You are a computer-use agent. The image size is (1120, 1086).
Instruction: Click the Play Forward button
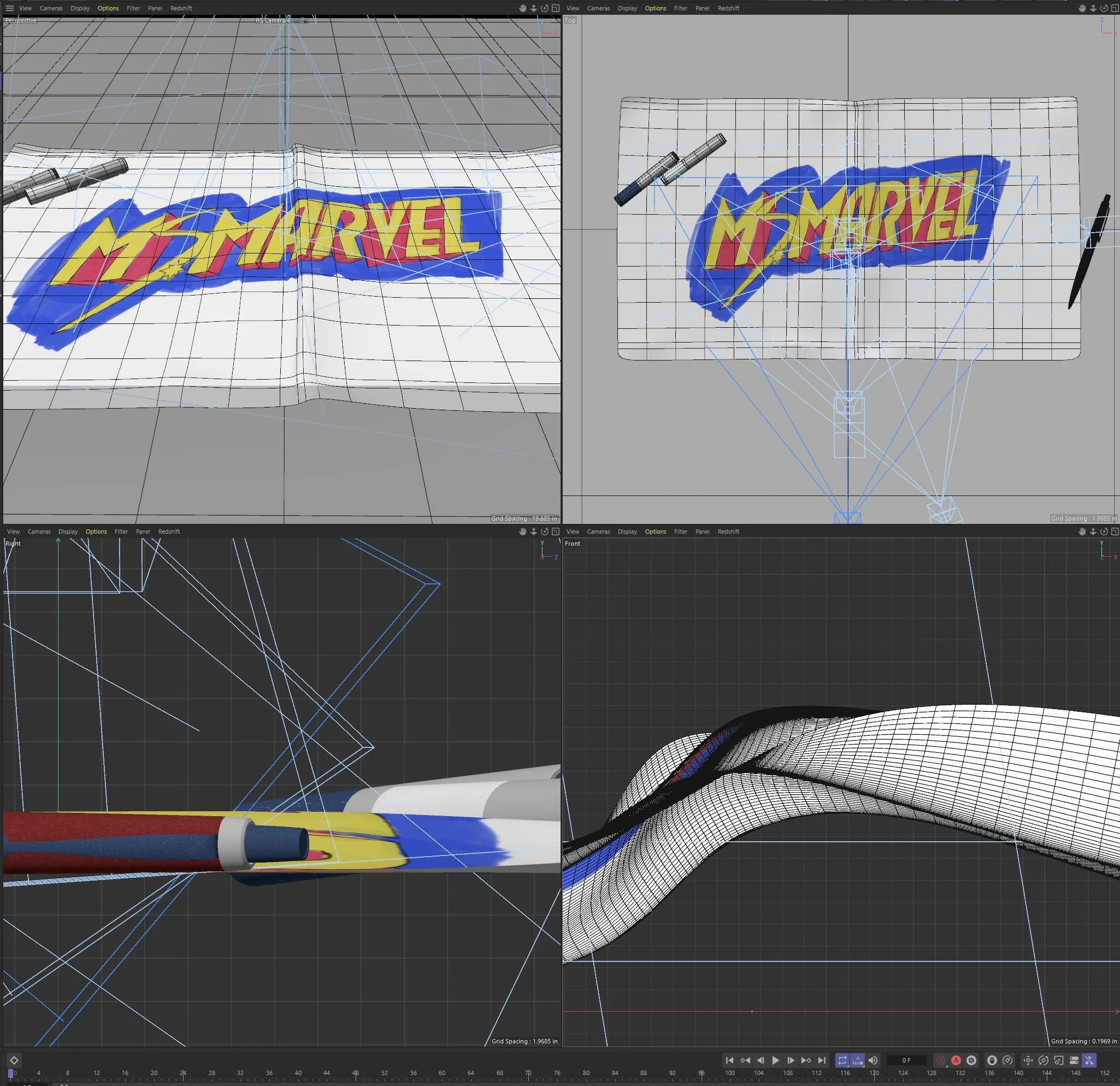(x=775, y=1060)
